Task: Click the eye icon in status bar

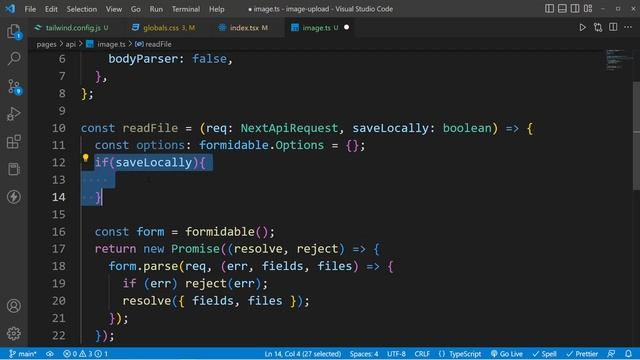Action: pyautogui.click(x=50, y=353)
